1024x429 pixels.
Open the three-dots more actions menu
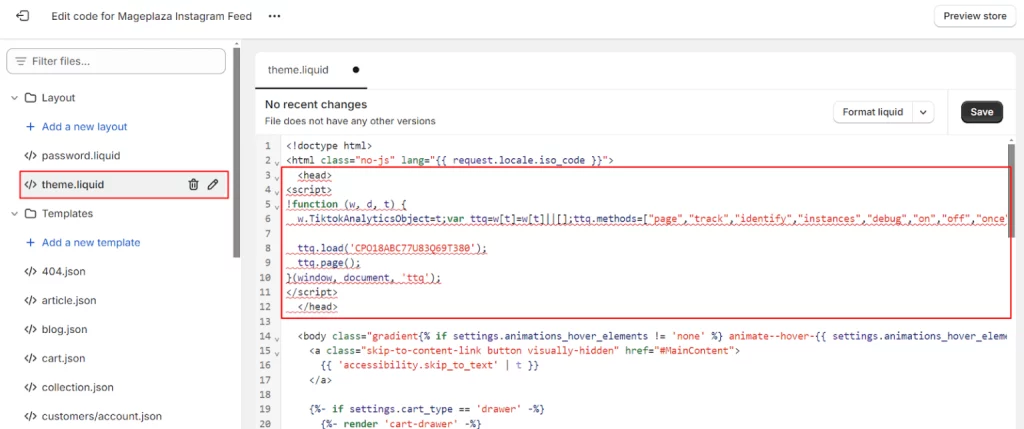(274, 16)
